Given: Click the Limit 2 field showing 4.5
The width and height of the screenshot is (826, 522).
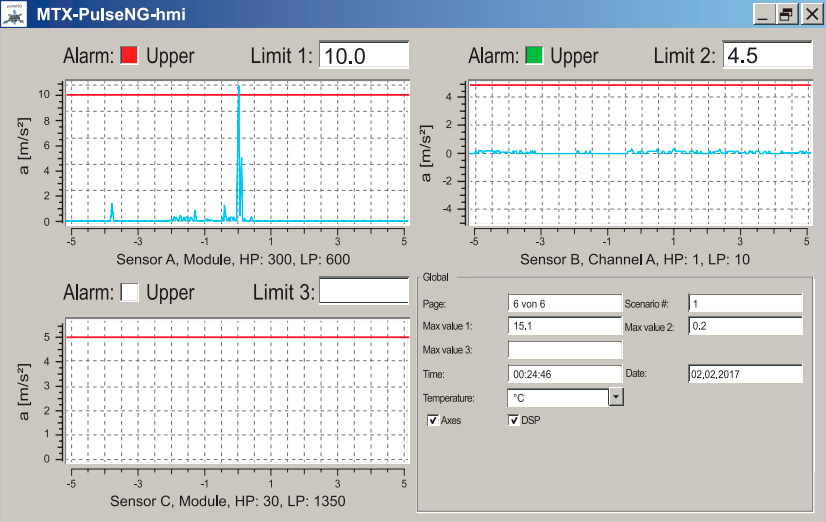Looking at the screenshot, I should 767,55.
